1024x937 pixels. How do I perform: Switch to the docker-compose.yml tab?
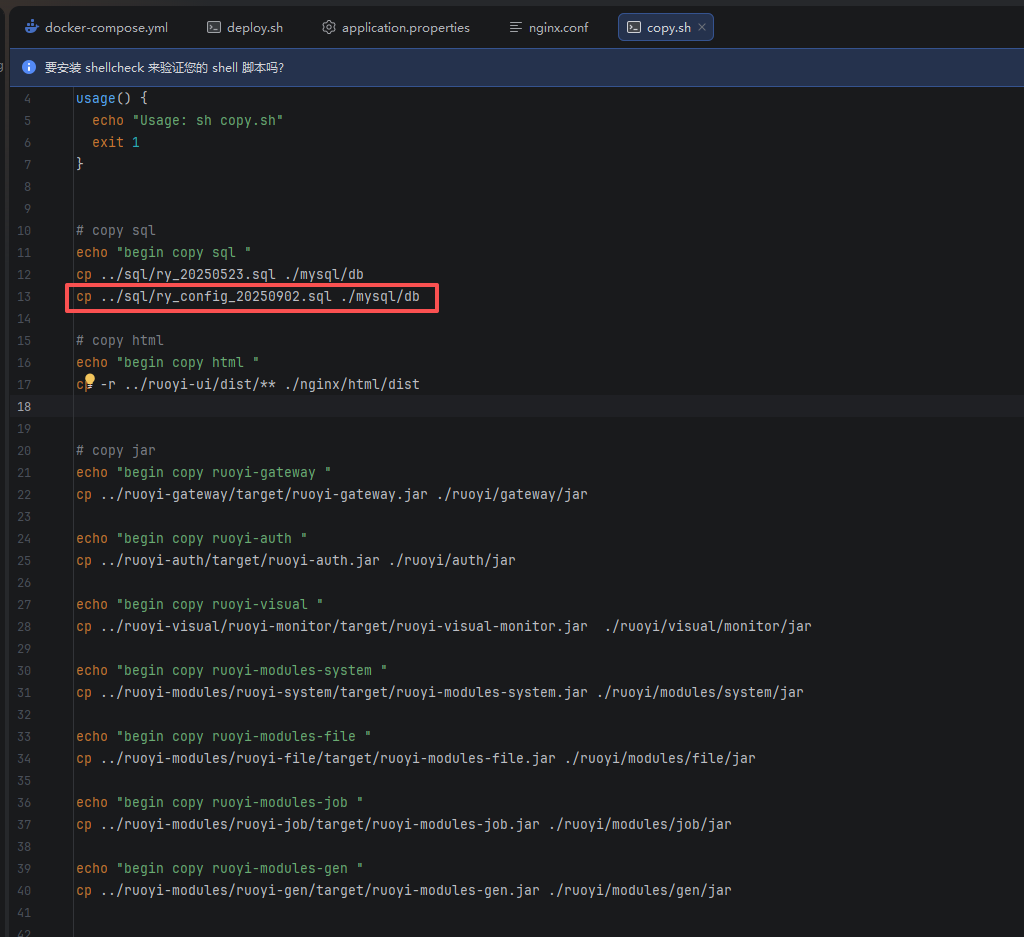[97, 27]
